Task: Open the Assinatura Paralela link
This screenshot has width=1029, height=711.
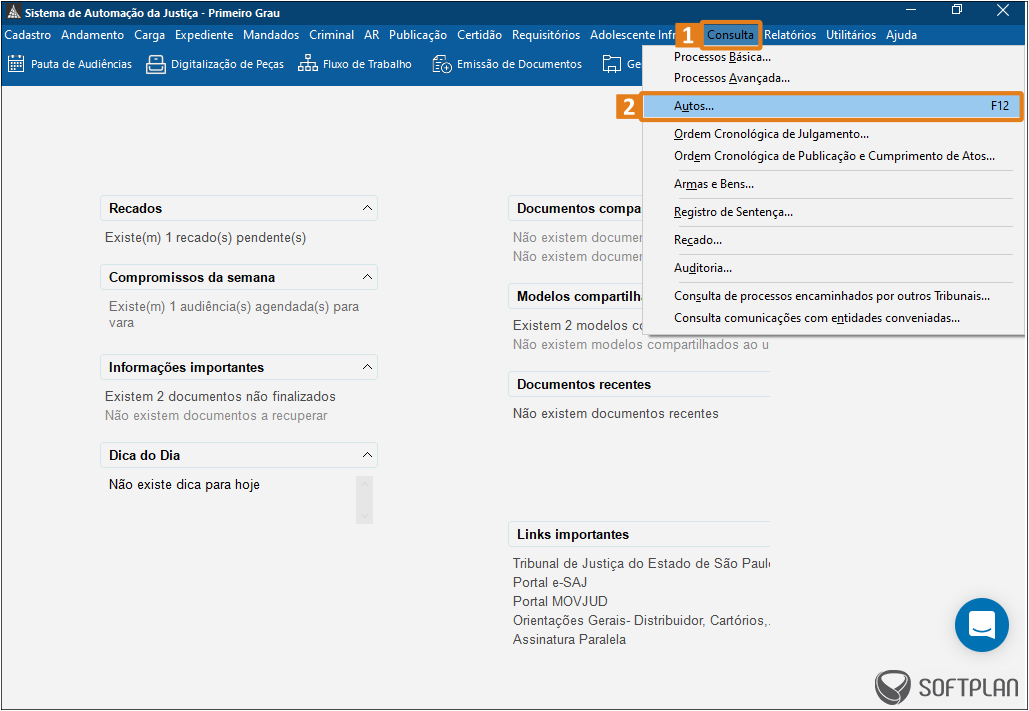Action: click(570, 639)
